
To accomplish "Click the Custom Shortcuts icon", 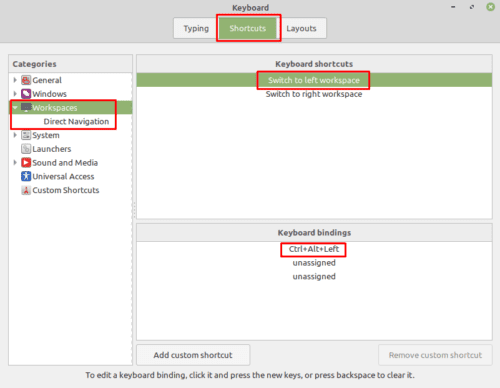I will [26, 190].
